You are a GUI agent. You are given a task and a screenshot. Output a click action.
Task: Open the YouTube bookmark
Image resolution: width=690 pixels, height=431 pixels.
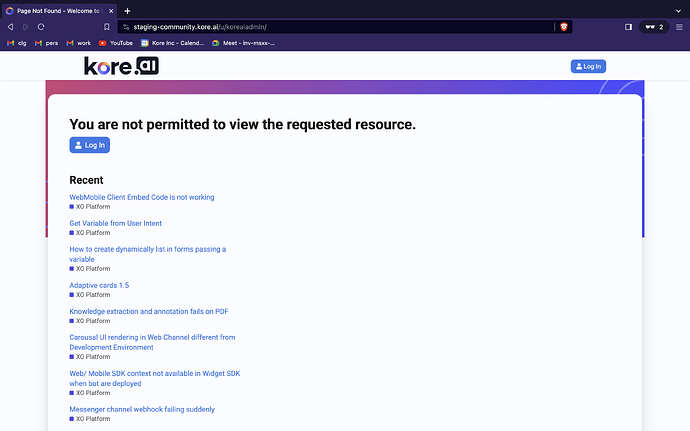coord(116,43)
